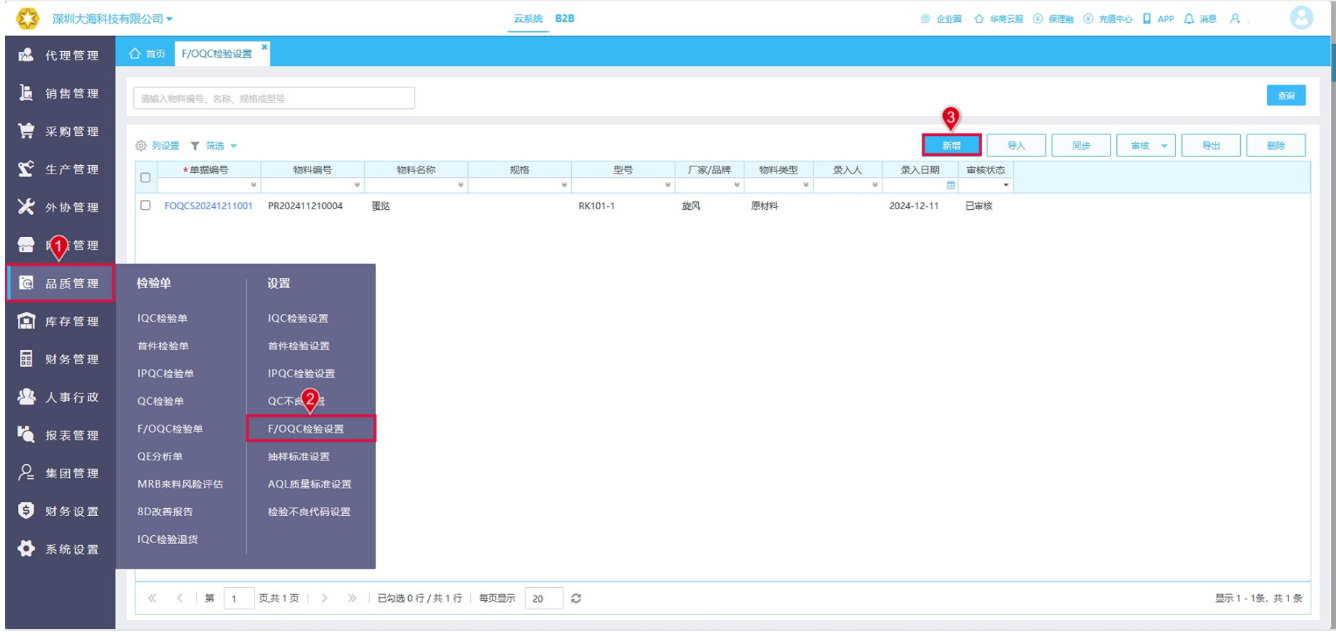The image size is (1336, 636).
Task: Open the 集团管理 sidebar module
Action: pyautogui.click(x=60, y=474)
